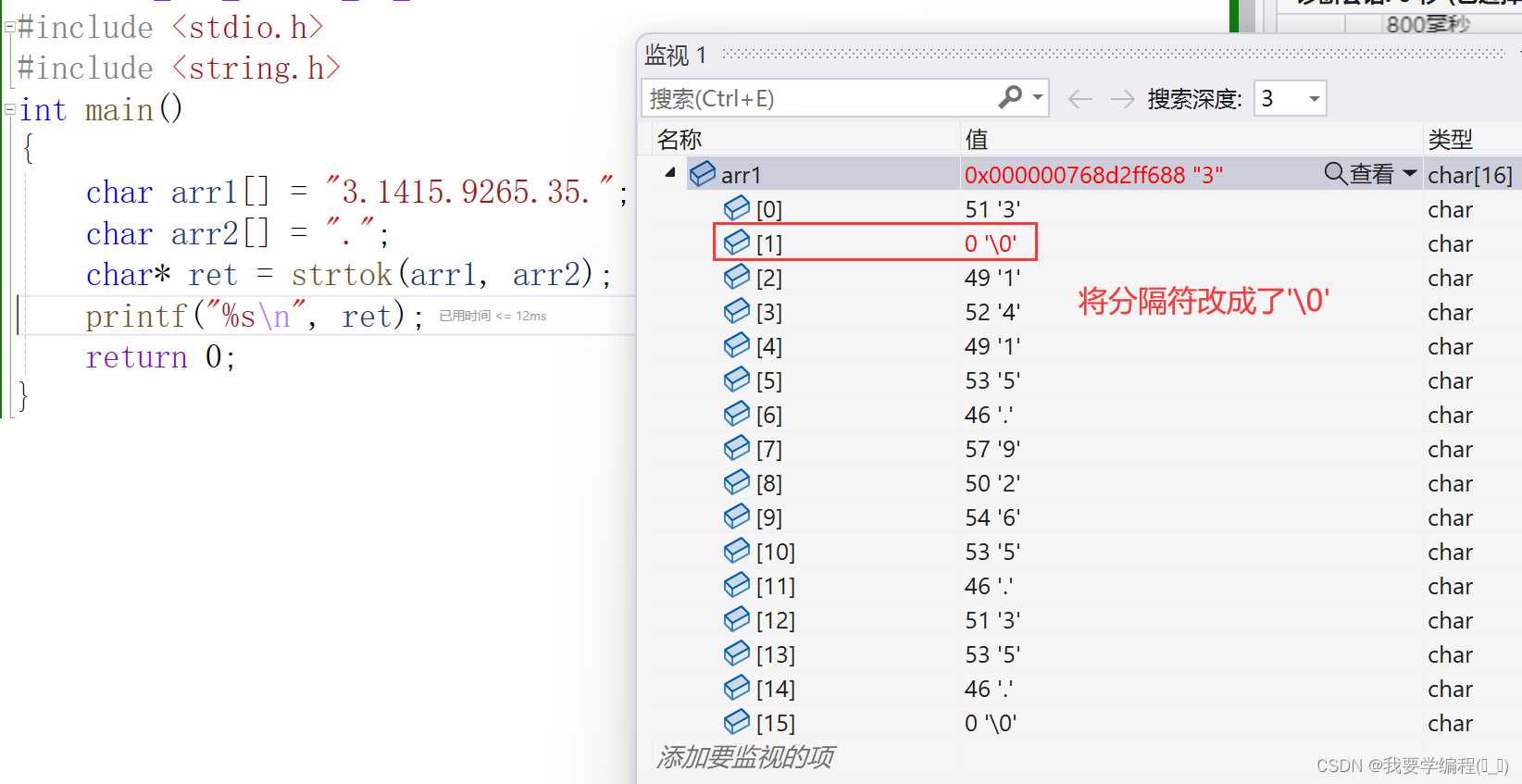1522x784 pixels.
Task: Click the elapsed time hint <= 12ms
Action: coord(493,316)
